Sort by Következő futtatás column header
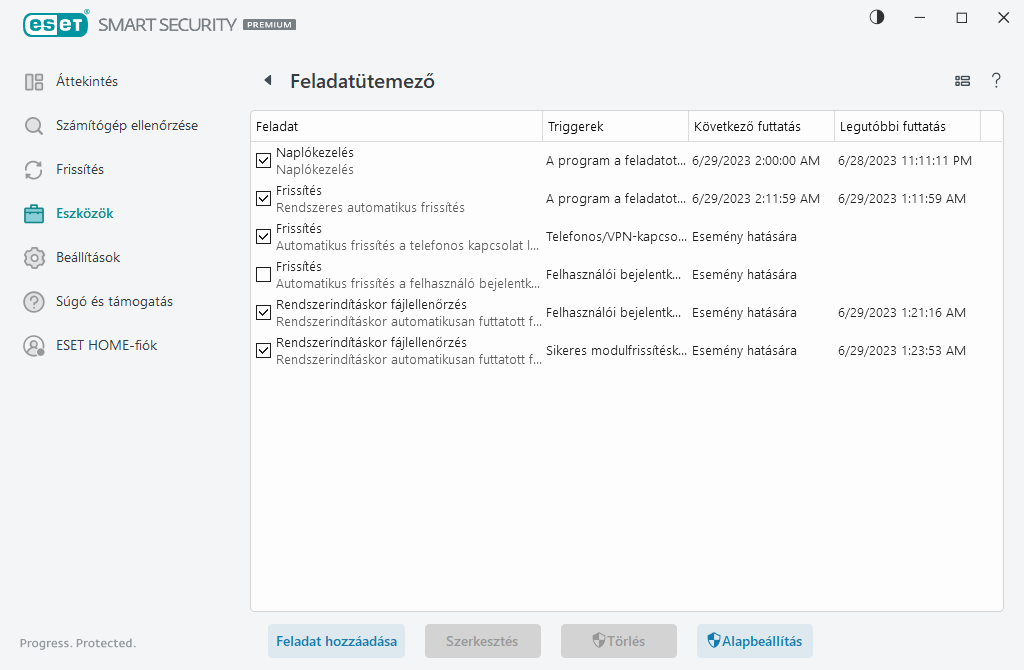This screenshot has width=1024, height=670. click(760, 127)
